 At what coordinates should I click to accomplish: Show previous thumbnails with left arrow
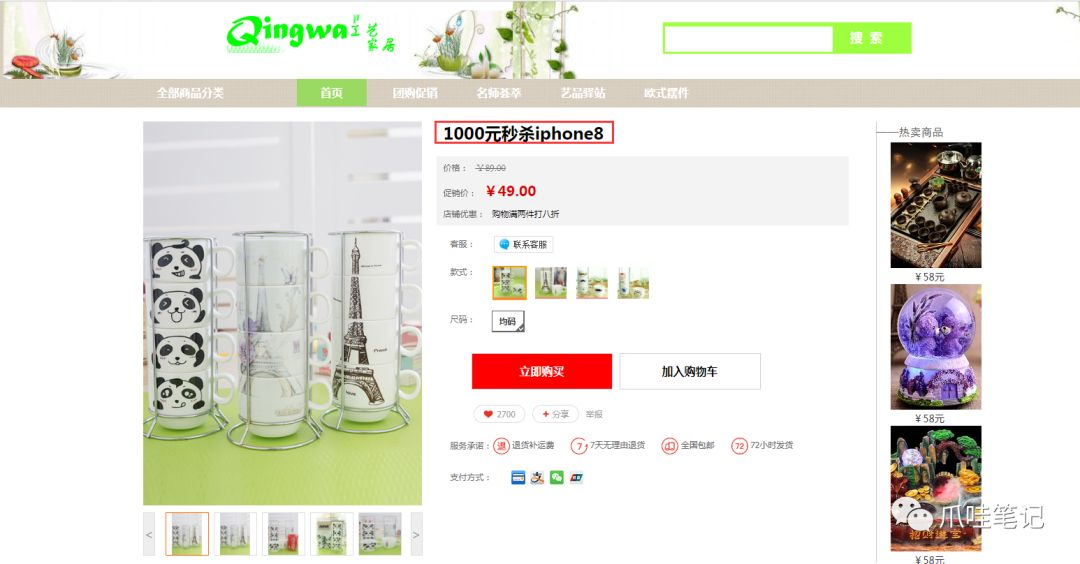149,534
